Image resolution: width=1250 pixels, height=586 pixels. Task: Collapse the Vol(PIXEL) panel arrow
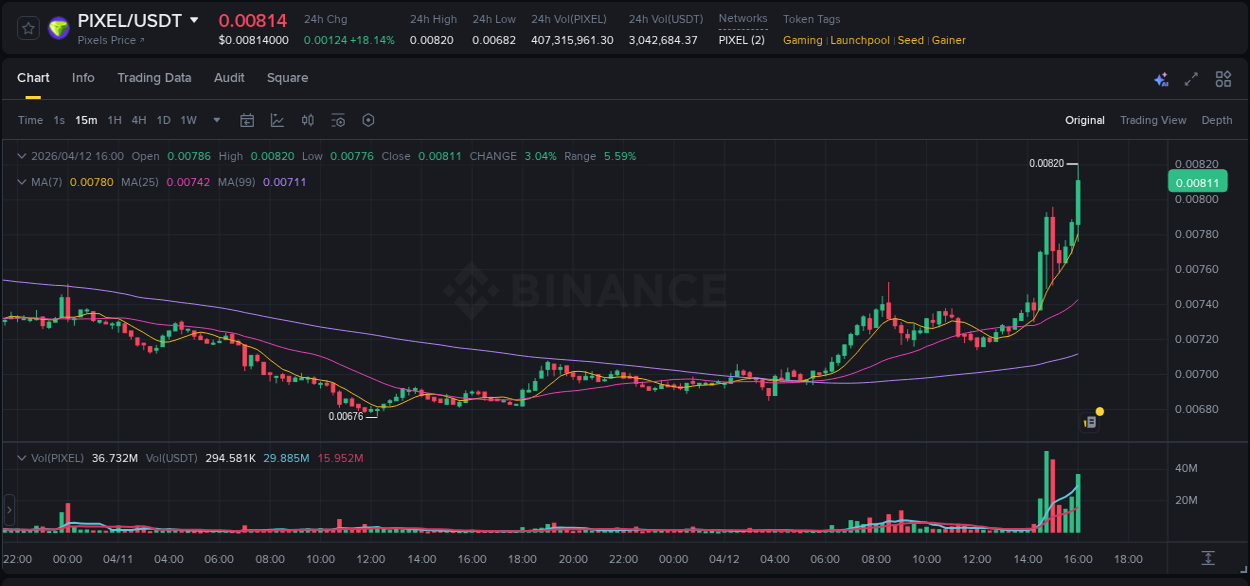pos(21,457)
